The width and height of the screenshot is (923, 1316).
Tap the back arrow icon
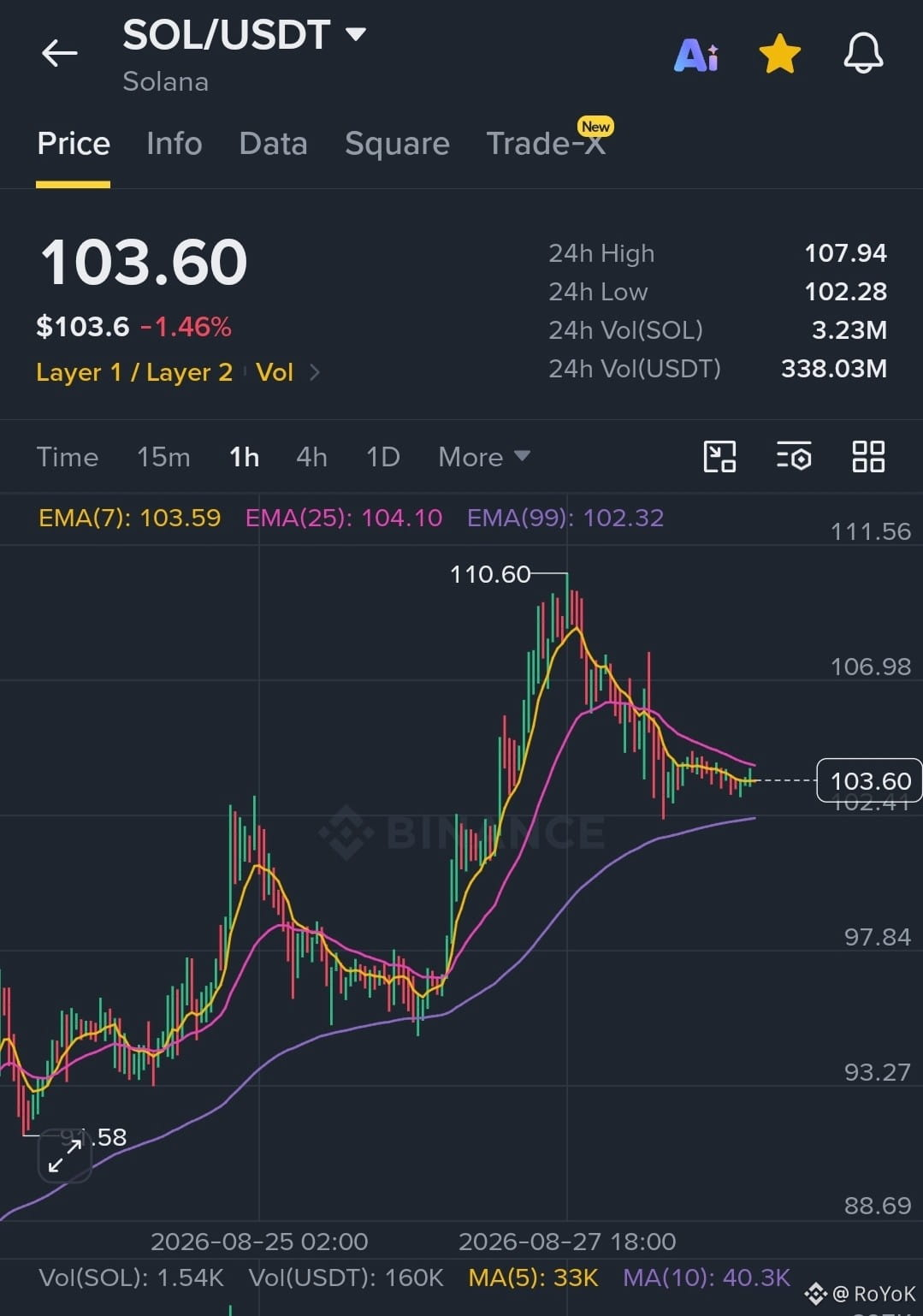click(59, 53)
